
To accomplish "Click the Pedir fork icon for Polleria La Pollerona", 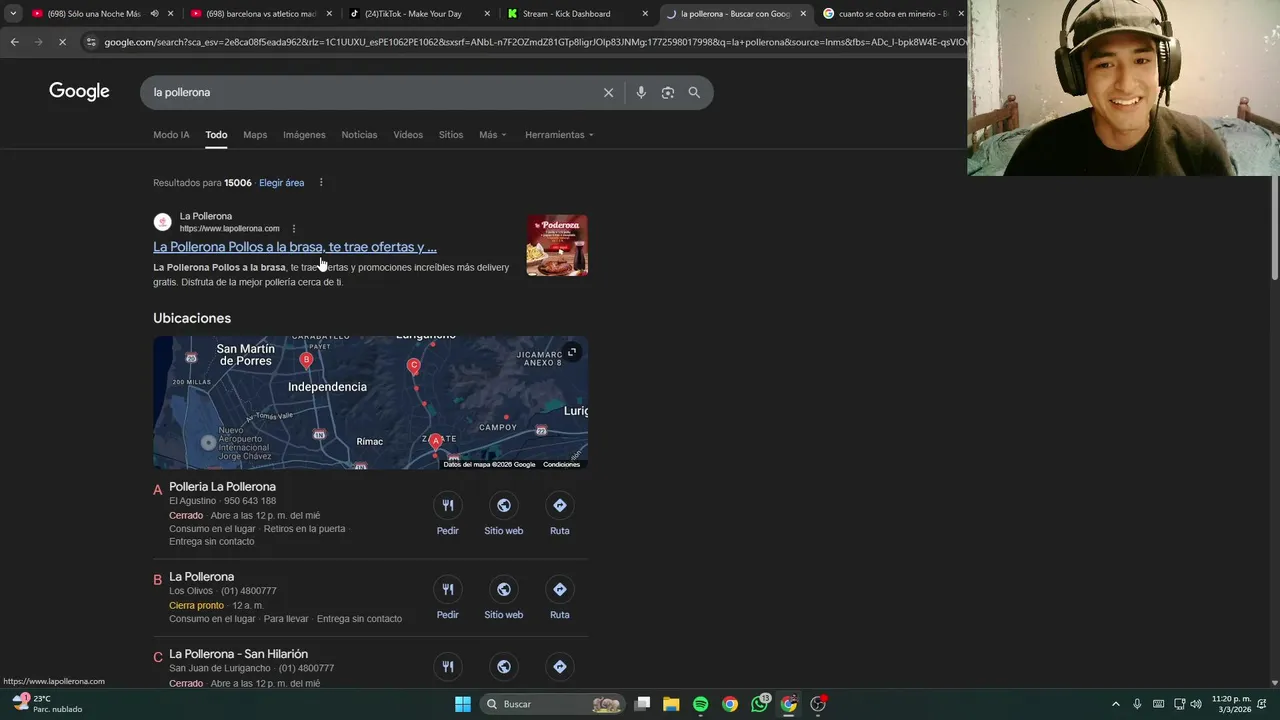I will click(x=448, y=505).
